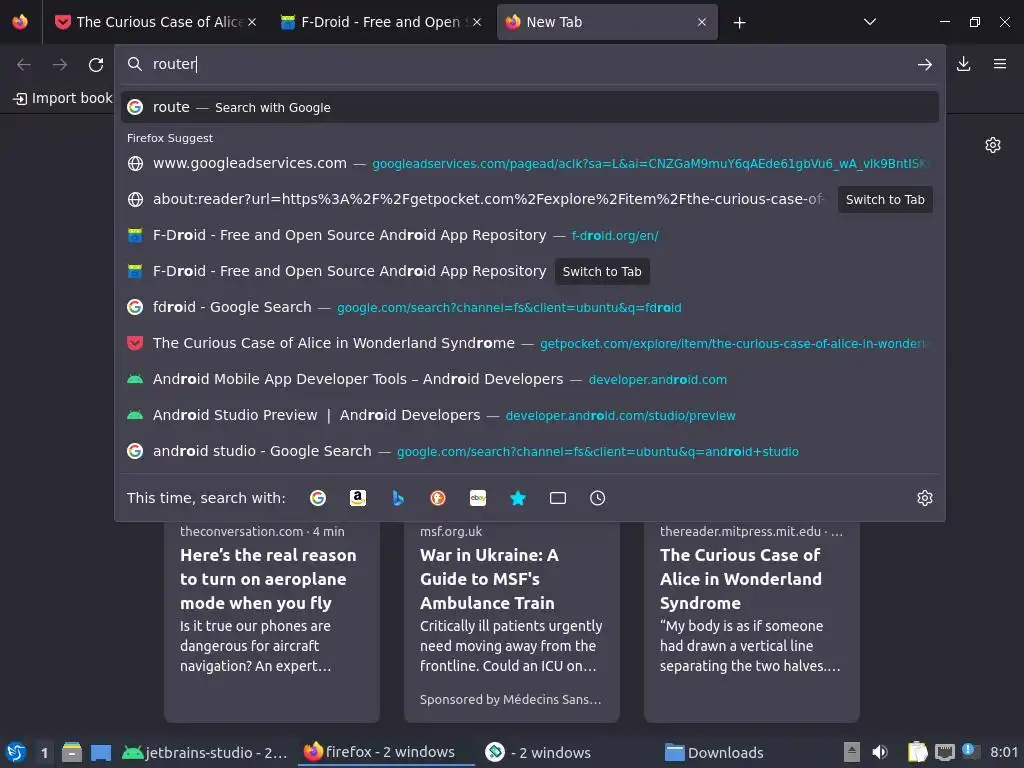Viewport: 1024px width, 768px height.
Task: Select 'fdroid - Google Search' suggestion
Action: [x=530, y=307]
